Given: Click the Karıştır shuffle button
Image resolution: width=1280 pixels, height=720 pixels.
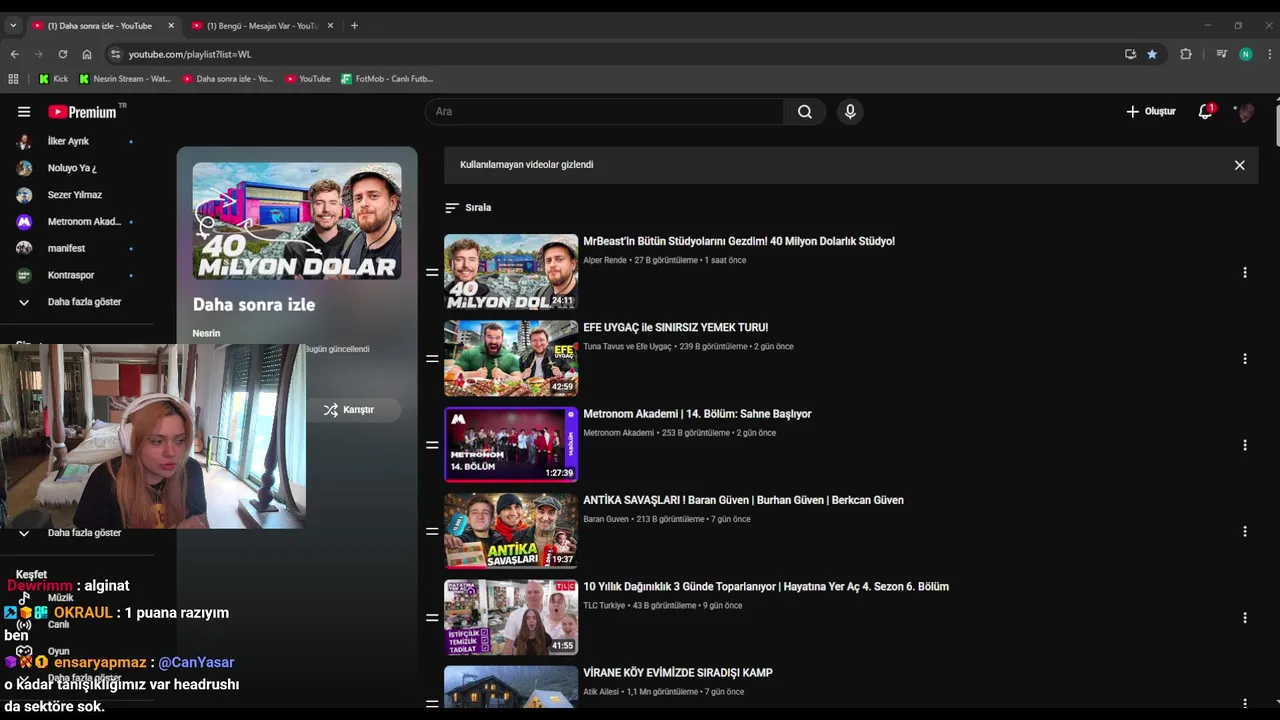Looking at the screenshot, I should click(x=349, y=410).
